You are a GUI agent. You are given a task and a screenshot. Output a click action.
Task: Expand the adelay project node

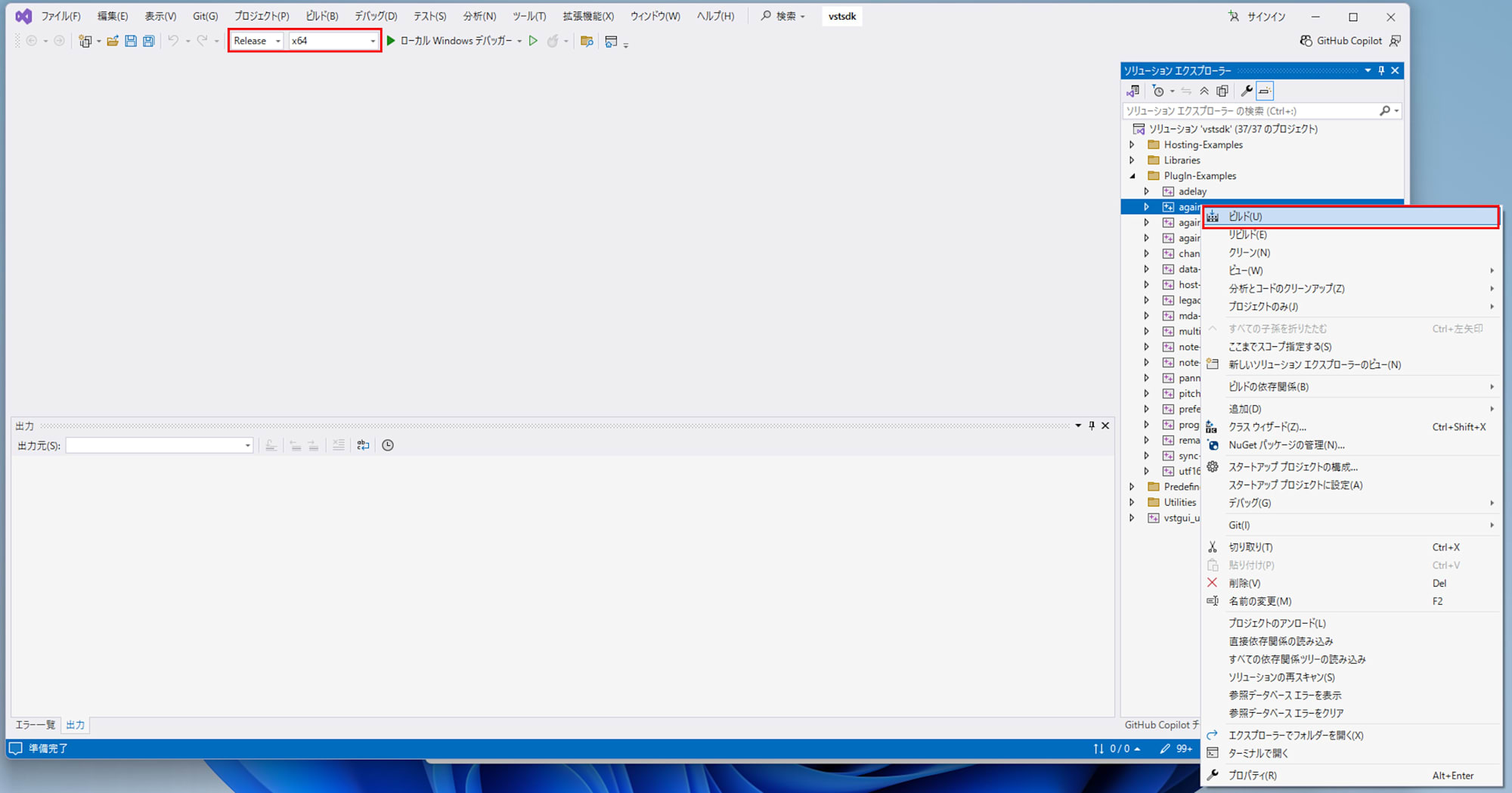click(x=1147, y=191)
